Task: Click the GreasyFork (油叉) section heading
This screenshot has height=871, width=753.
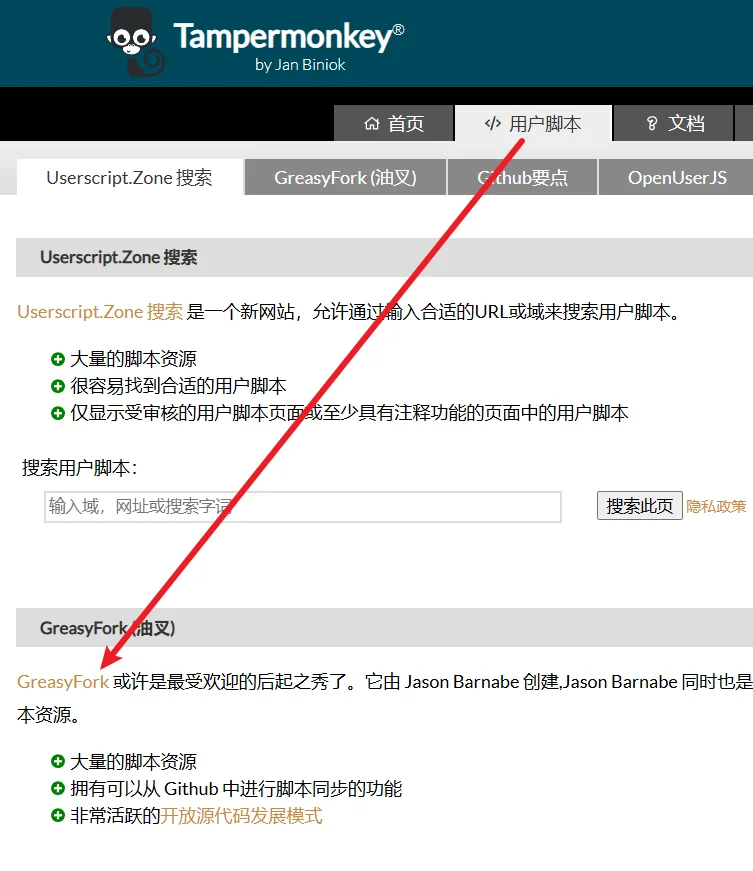Action: (108, 628)
